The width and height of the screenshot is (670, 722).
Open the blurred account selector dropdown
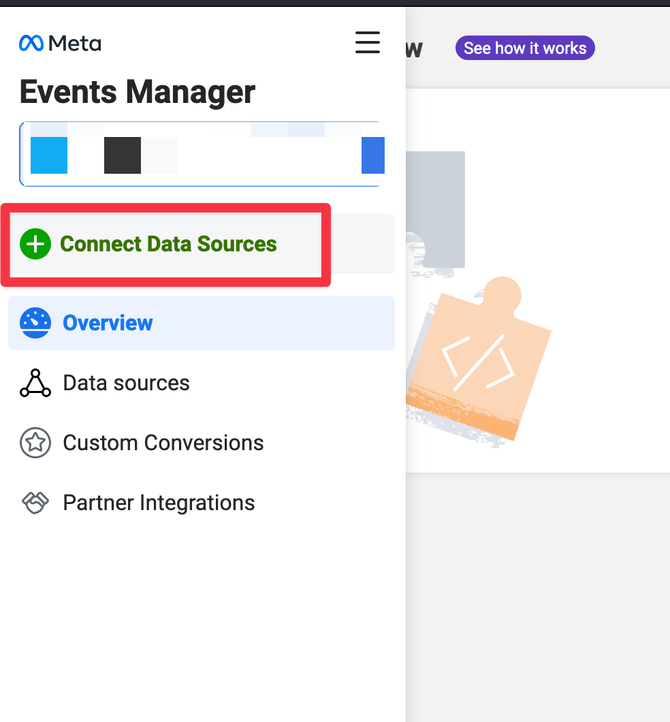(201, 154)
